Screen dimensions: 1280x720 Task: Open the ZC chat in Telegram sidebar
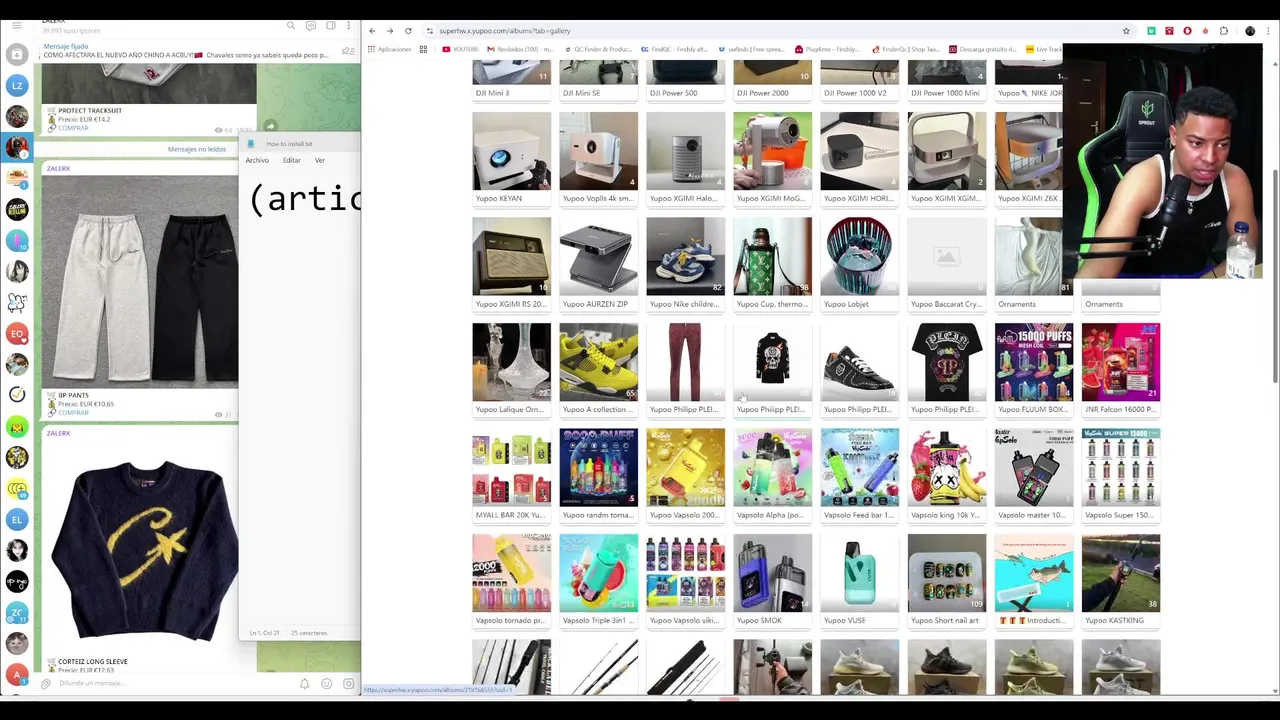tap(17, 613)
